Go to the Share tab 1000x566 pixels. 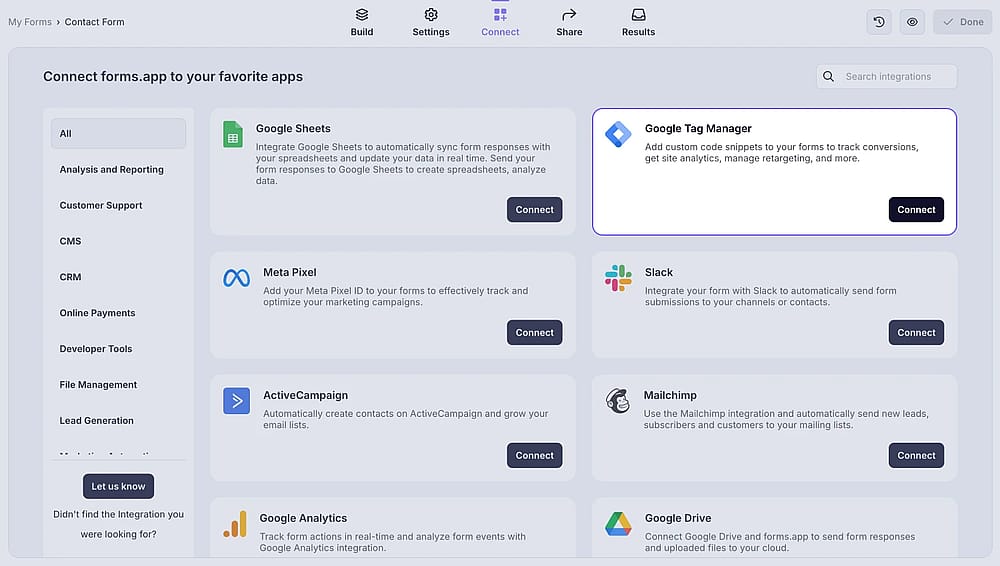pos(569,22)
